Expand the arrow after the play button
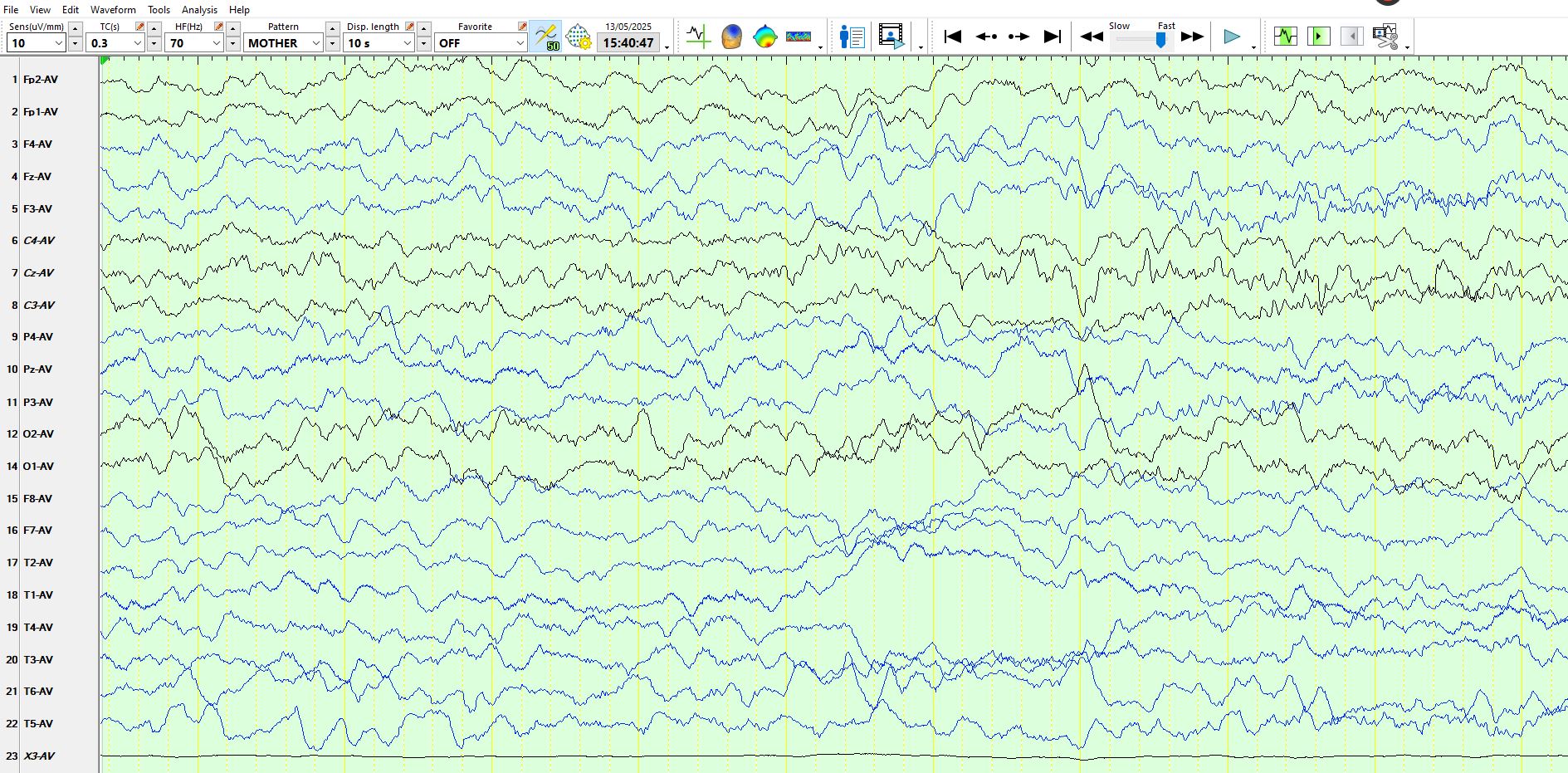The height and width of the screenshot is (773, 1568). pyautogui.click(x=1253, y=47)
